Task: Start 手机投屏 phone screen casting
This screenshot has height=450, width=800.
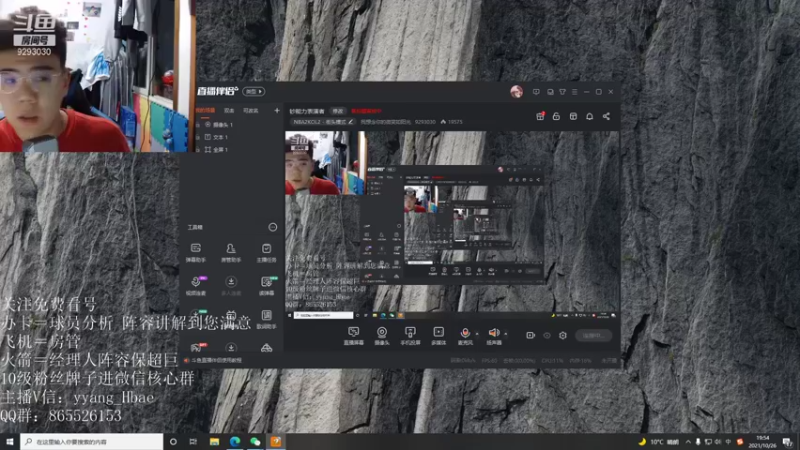Action: pos(410,336)
